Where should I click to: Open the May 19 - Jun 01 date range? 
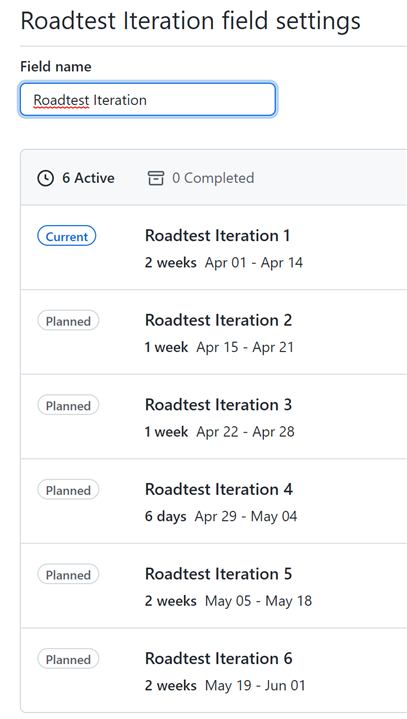point(255,686)
